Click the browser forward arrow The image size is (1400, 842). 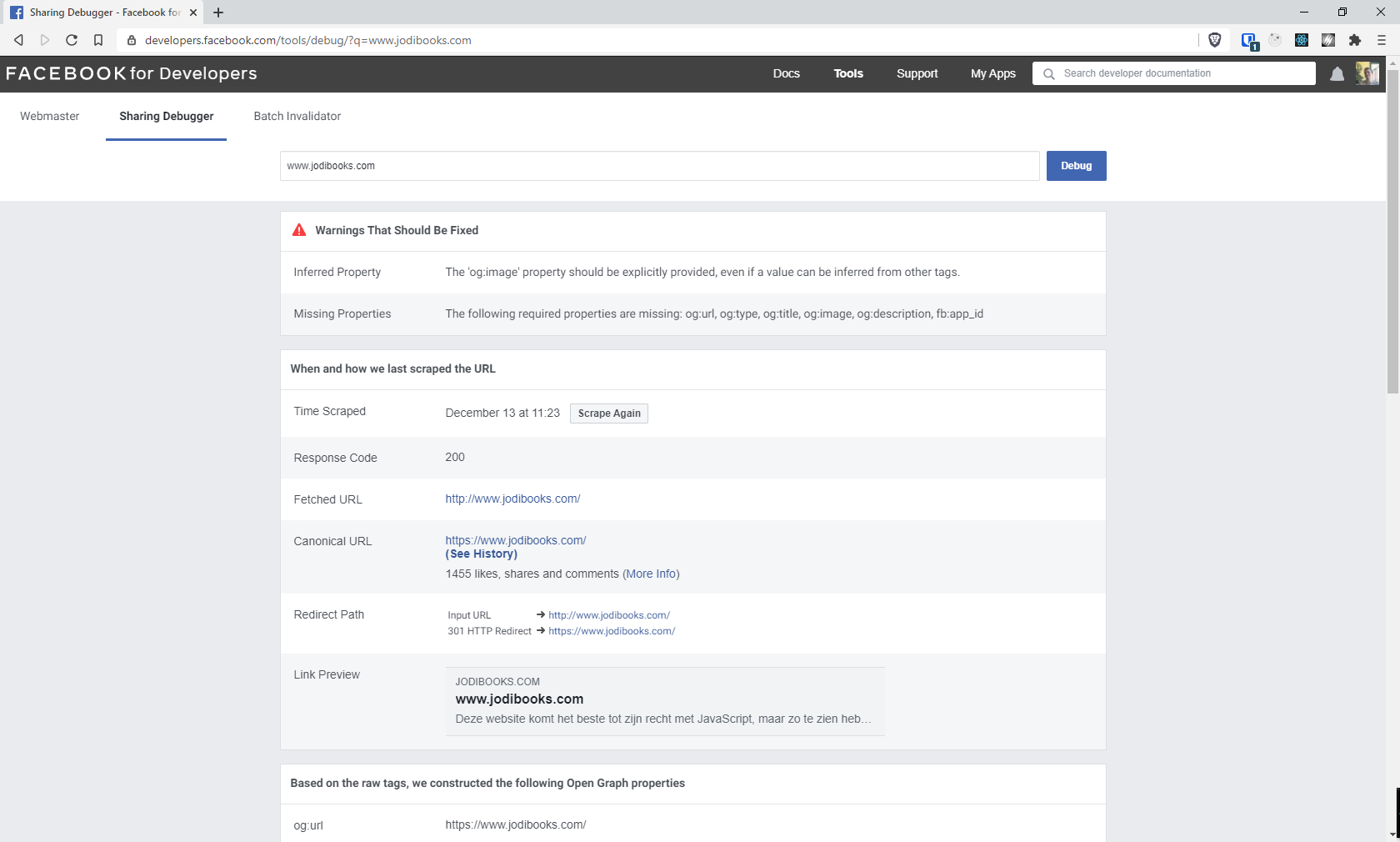click(45, 40)
